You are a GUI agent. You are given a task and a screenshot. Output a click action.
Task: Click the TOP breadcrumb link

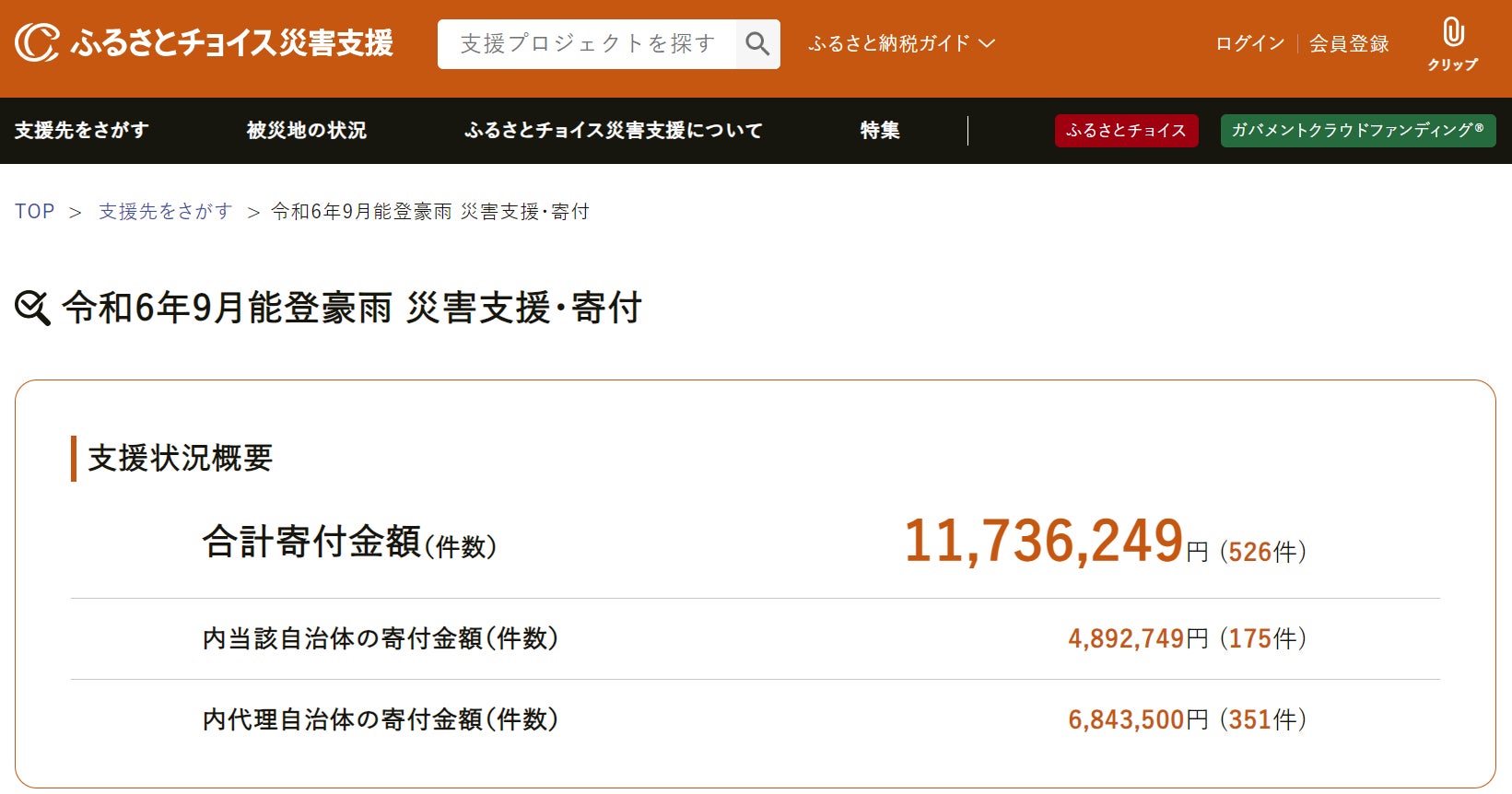[x=35, y=212]
